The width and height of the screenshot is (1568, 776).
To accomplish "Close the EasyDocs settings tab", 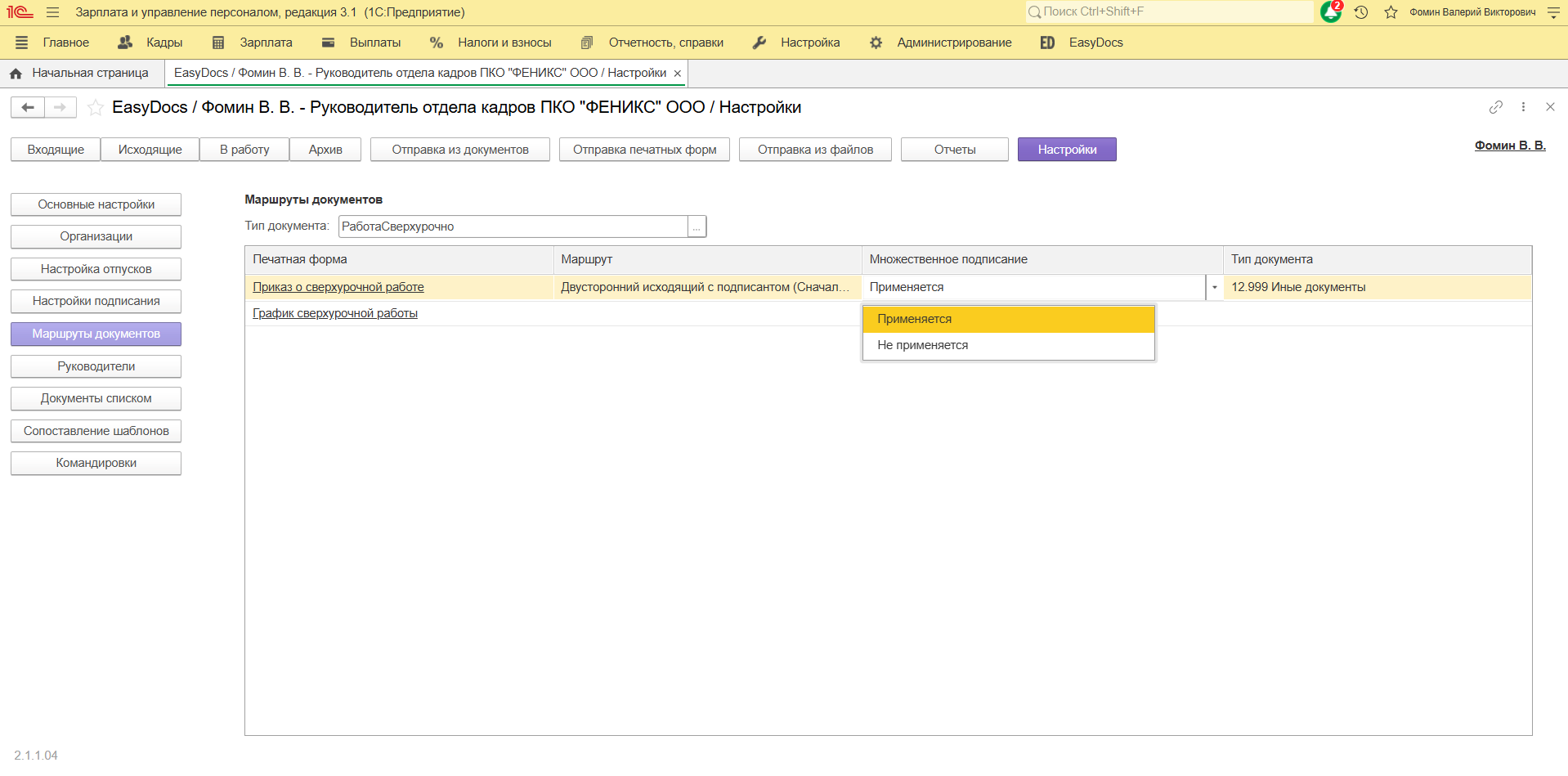I will click(677, 74).
